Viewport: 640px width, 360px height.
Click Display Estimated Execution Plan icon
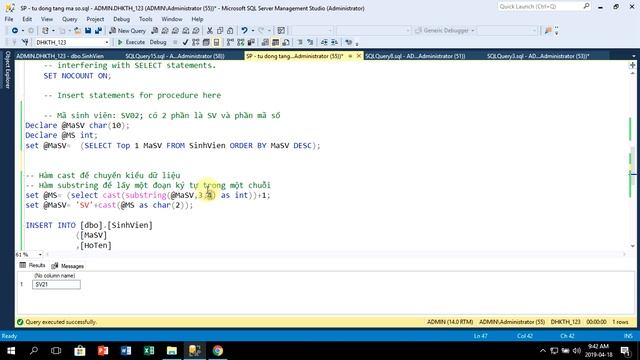tap(196, 42)
